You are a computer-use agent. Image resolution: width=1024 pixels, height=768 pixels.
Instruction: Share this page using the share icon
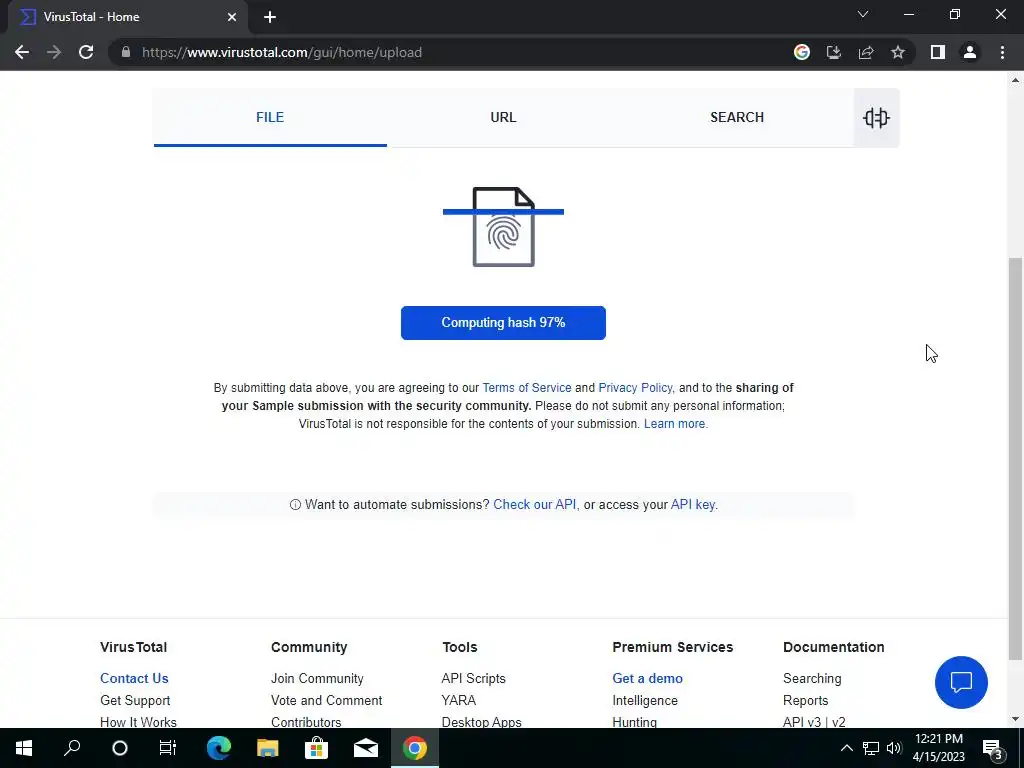pyautogui.click(x=866, y=52)
